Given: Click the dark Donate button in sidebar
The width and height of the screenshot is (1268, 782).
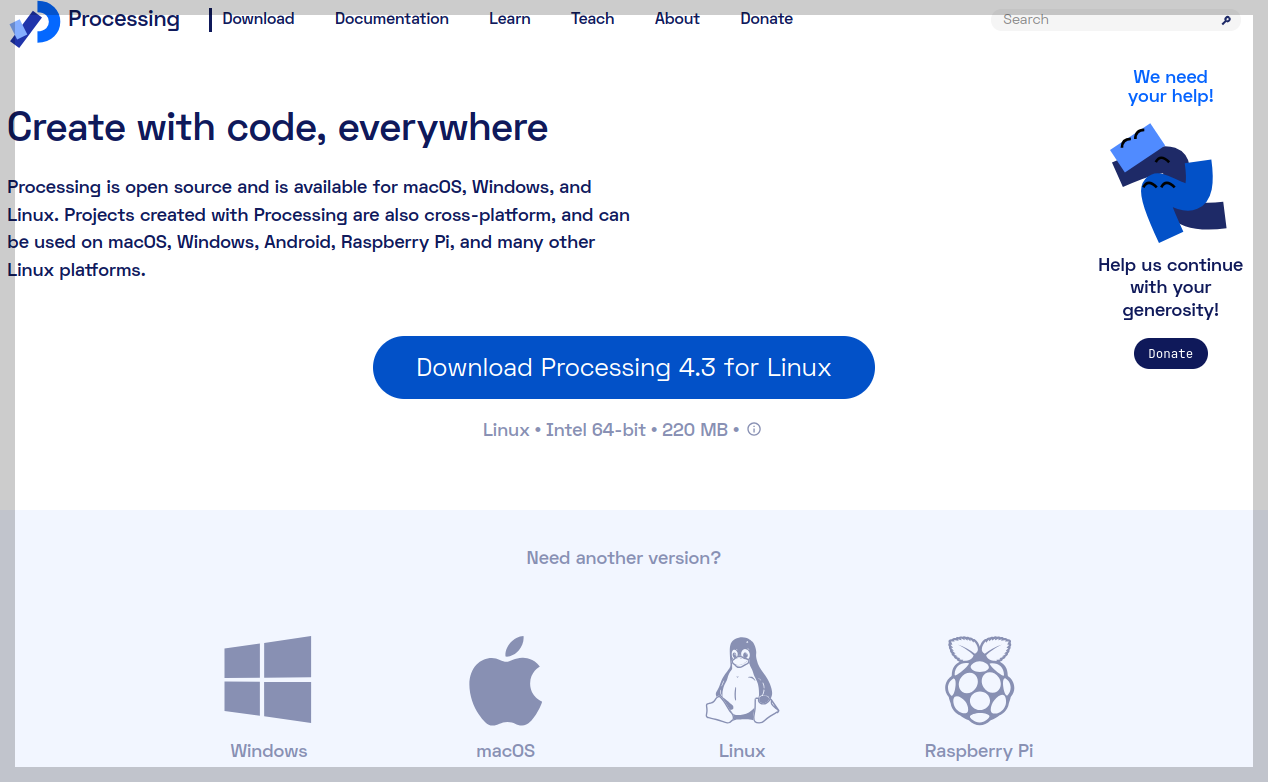Looking at the screenshot, I should [1171, 354].
